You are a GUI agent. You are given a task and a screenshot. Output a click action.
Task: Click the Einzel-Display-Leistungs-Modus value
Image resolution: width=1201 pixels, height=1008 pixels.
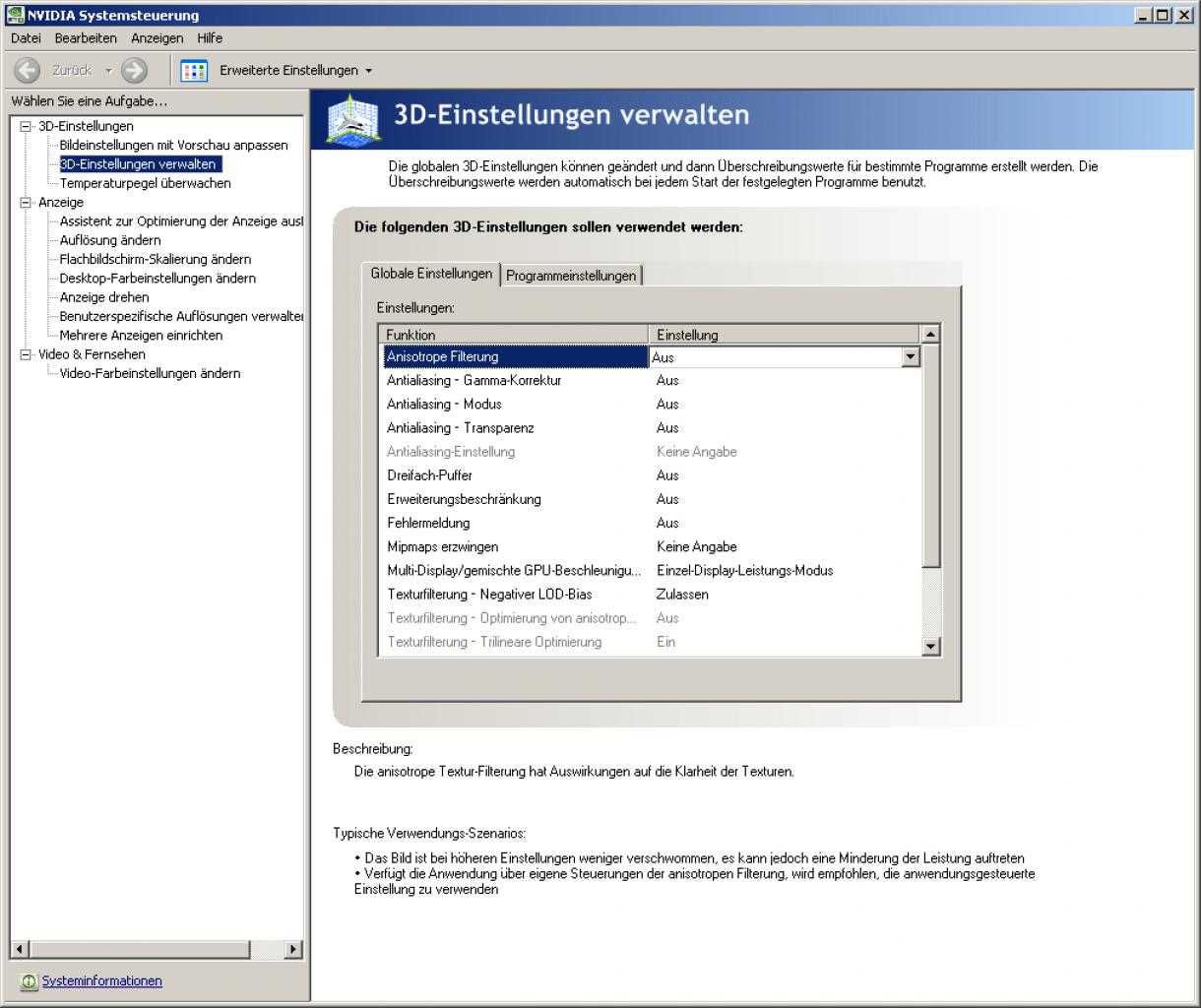tap(744, 571)
